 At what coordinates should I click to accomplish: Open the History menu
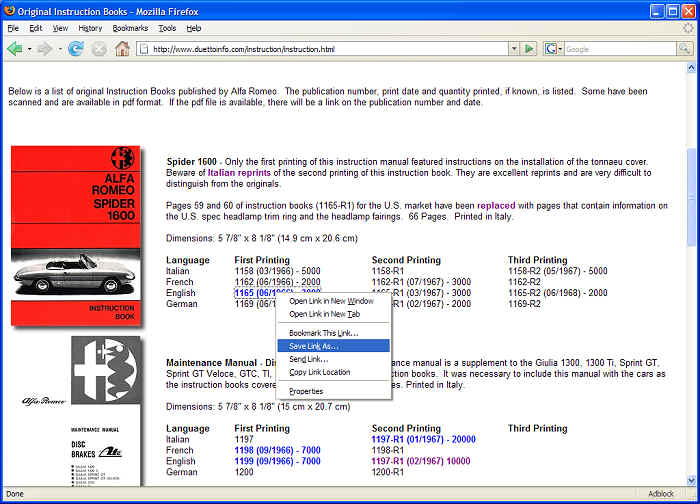[90, 28]
